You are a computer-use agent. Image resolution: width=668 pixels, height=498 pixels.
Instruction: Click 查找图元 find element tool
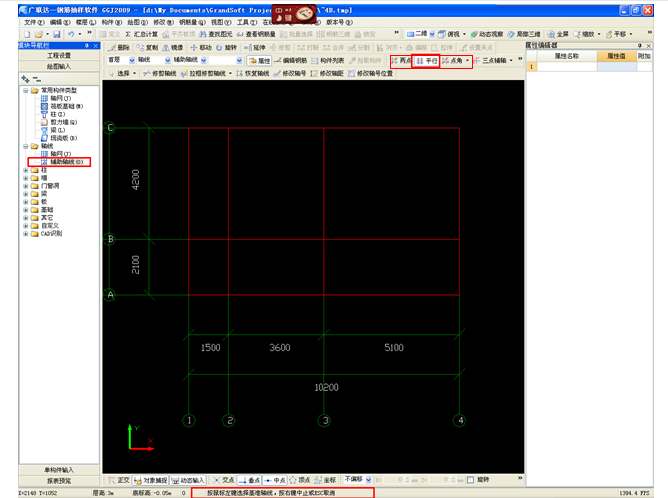(x=216, y=34)
